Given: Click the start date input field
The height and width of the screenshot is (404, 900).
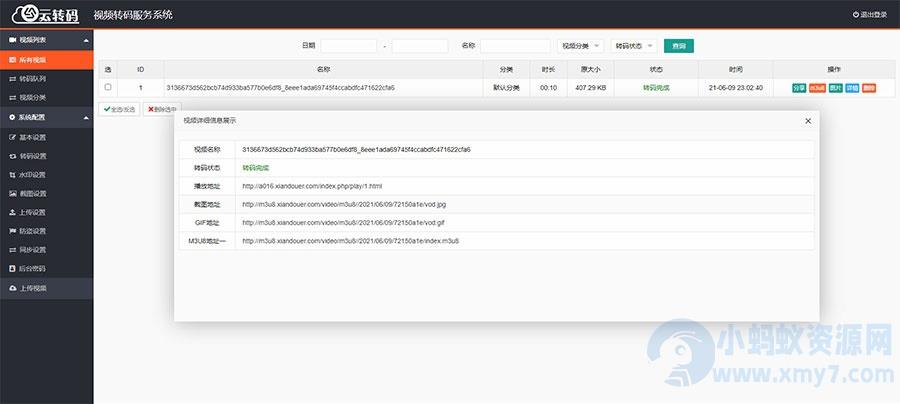Looking at the screenshot, I should [x=348, y=46].
